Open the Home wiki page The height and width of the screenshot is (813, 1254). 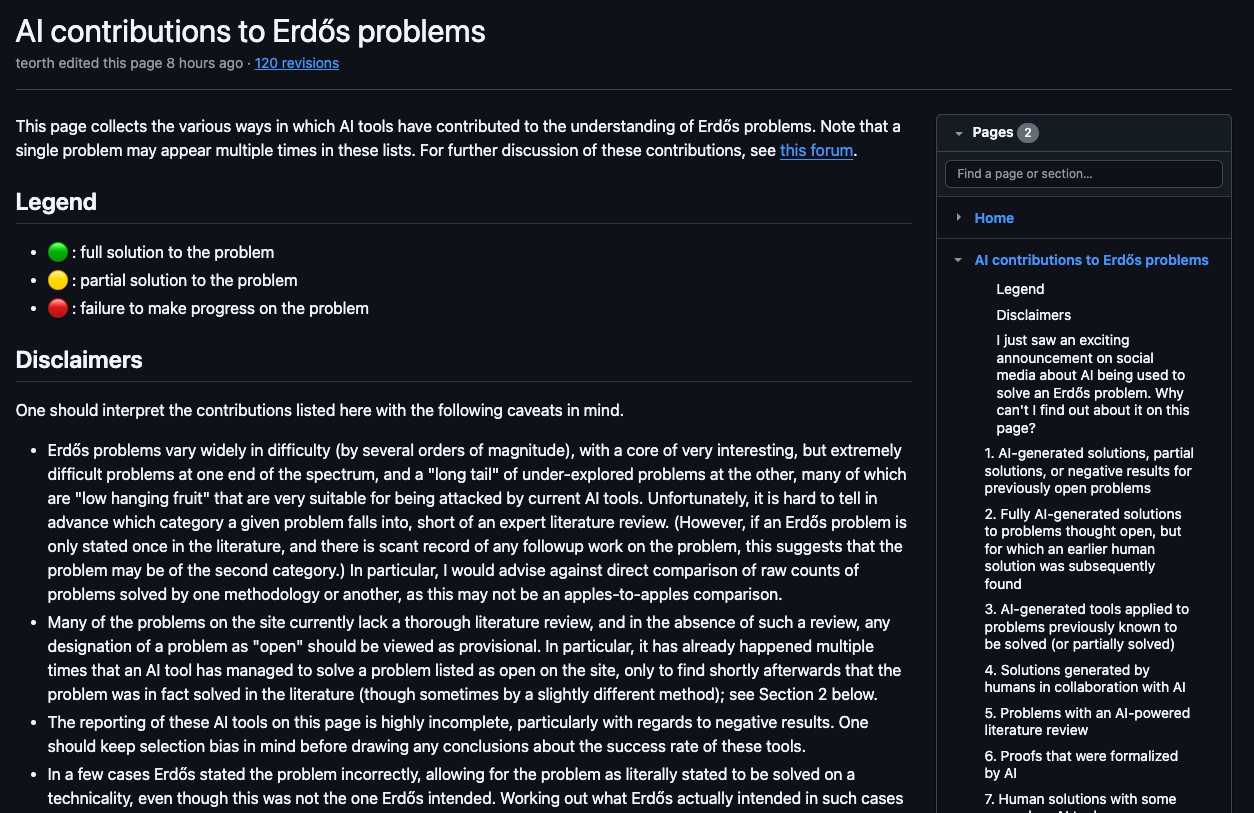[994, 218]
